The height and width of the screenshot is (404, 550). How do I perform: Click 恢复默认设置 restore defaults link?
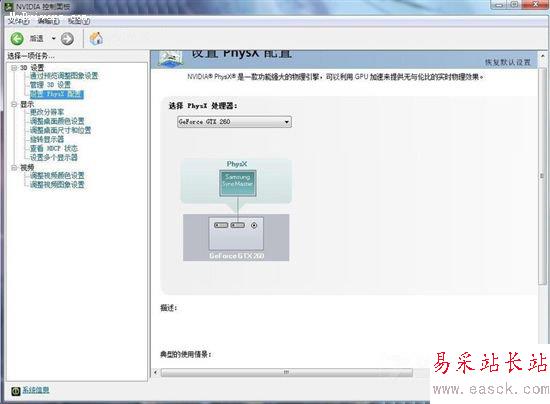point(507,62)
